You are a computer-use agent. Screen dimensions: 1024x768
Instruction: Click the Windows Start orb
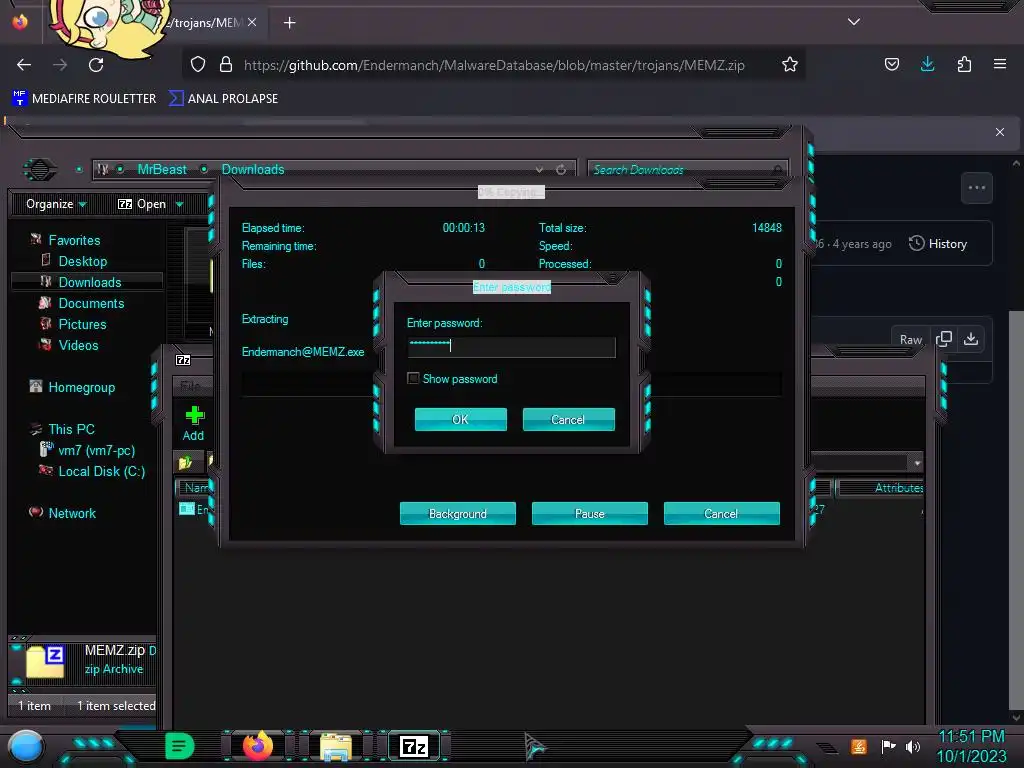coord(26,748)
